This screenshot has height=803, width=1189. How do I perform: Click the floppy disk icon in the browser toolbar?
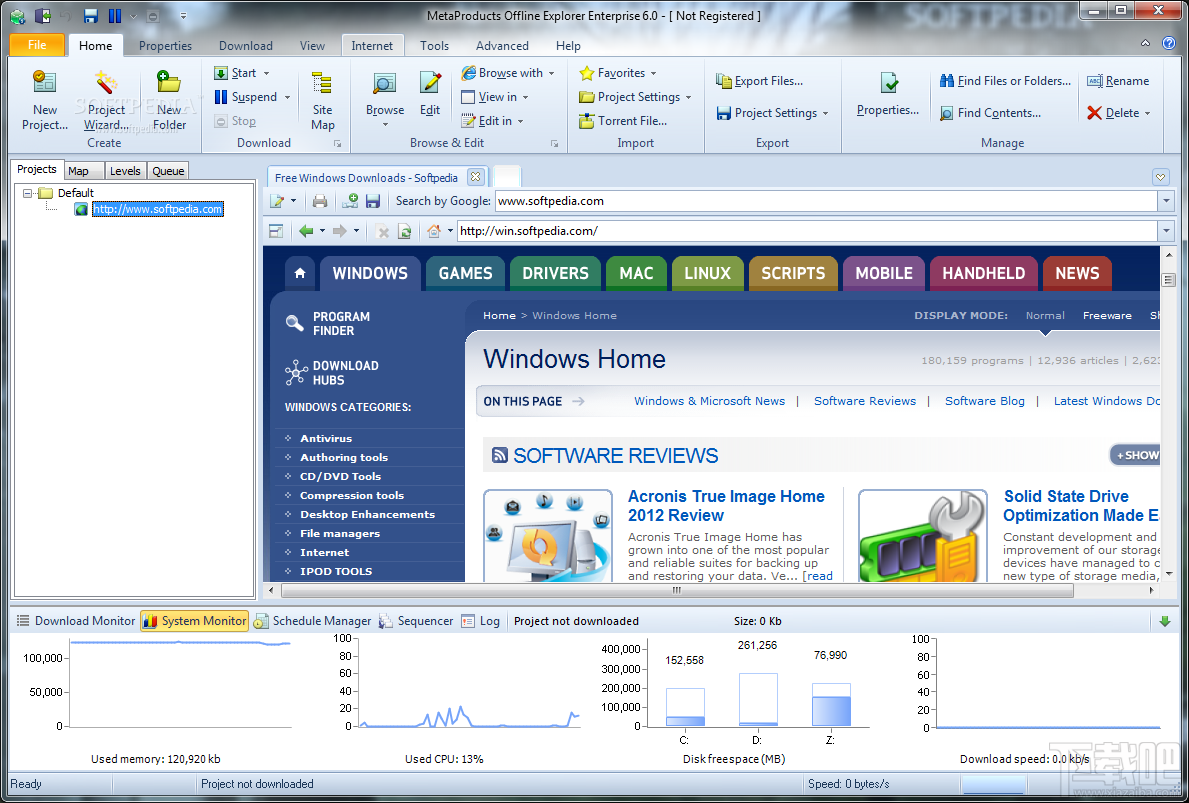[x=372, y=201]
